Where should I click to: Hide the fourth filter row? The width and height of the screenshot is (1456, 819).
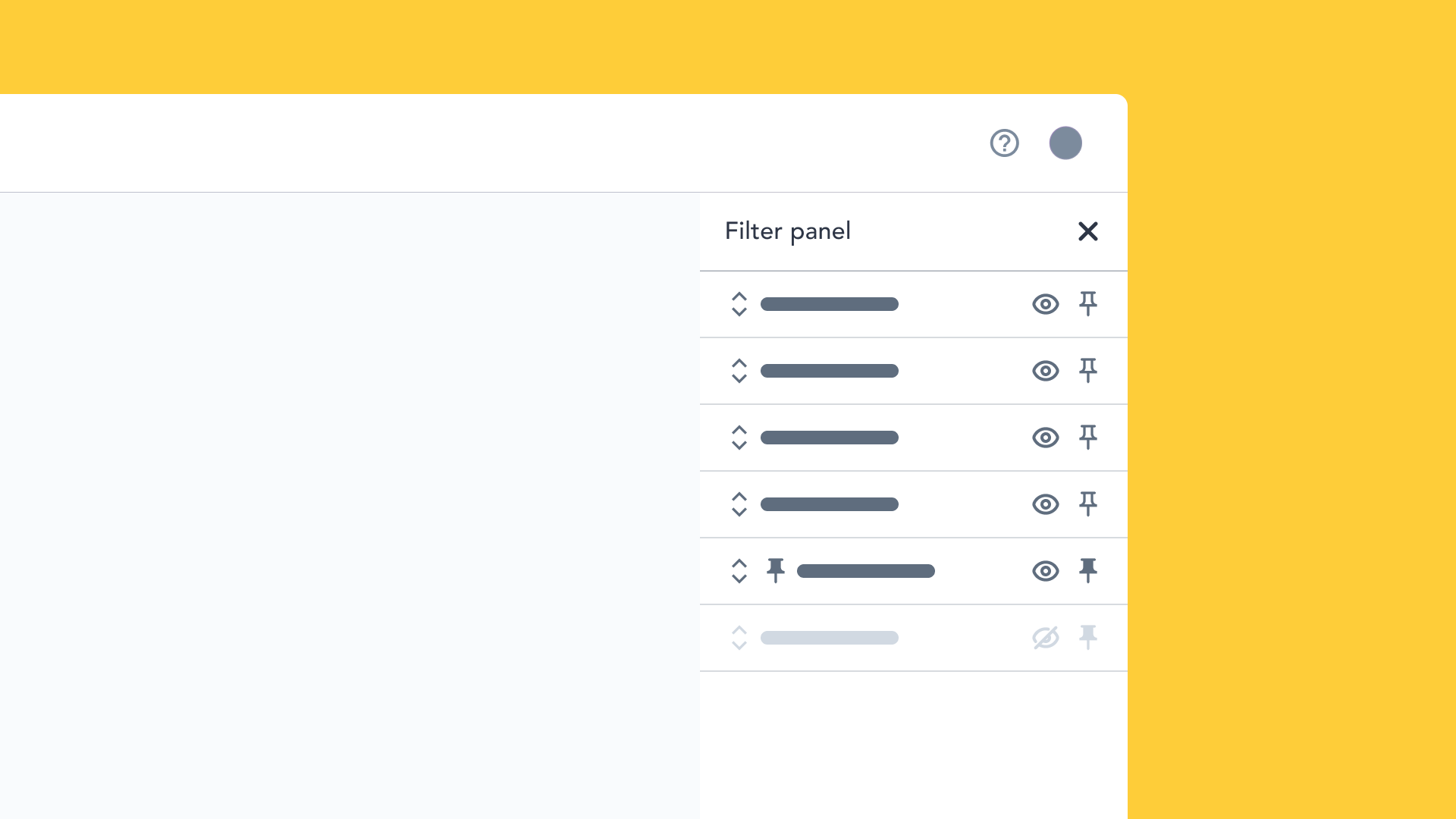(1045, 504)
